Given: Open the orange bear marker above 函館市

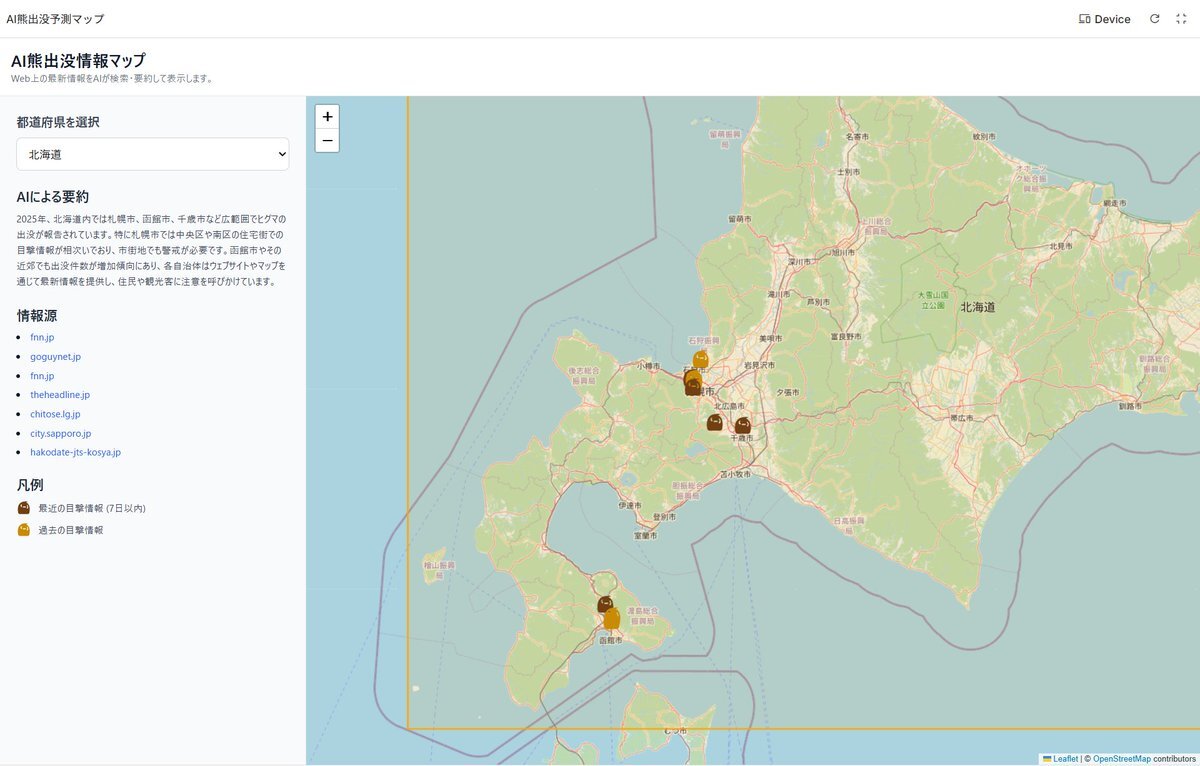Looking at the screenshot, I should tap(612, 619).
